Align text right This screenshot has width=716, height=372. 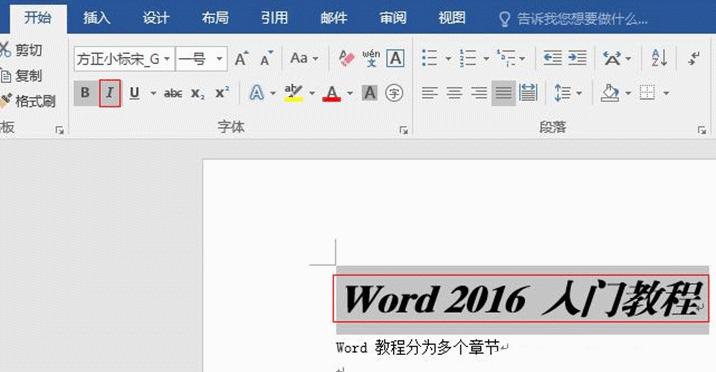pyautogui.click(x=479, y=93)
